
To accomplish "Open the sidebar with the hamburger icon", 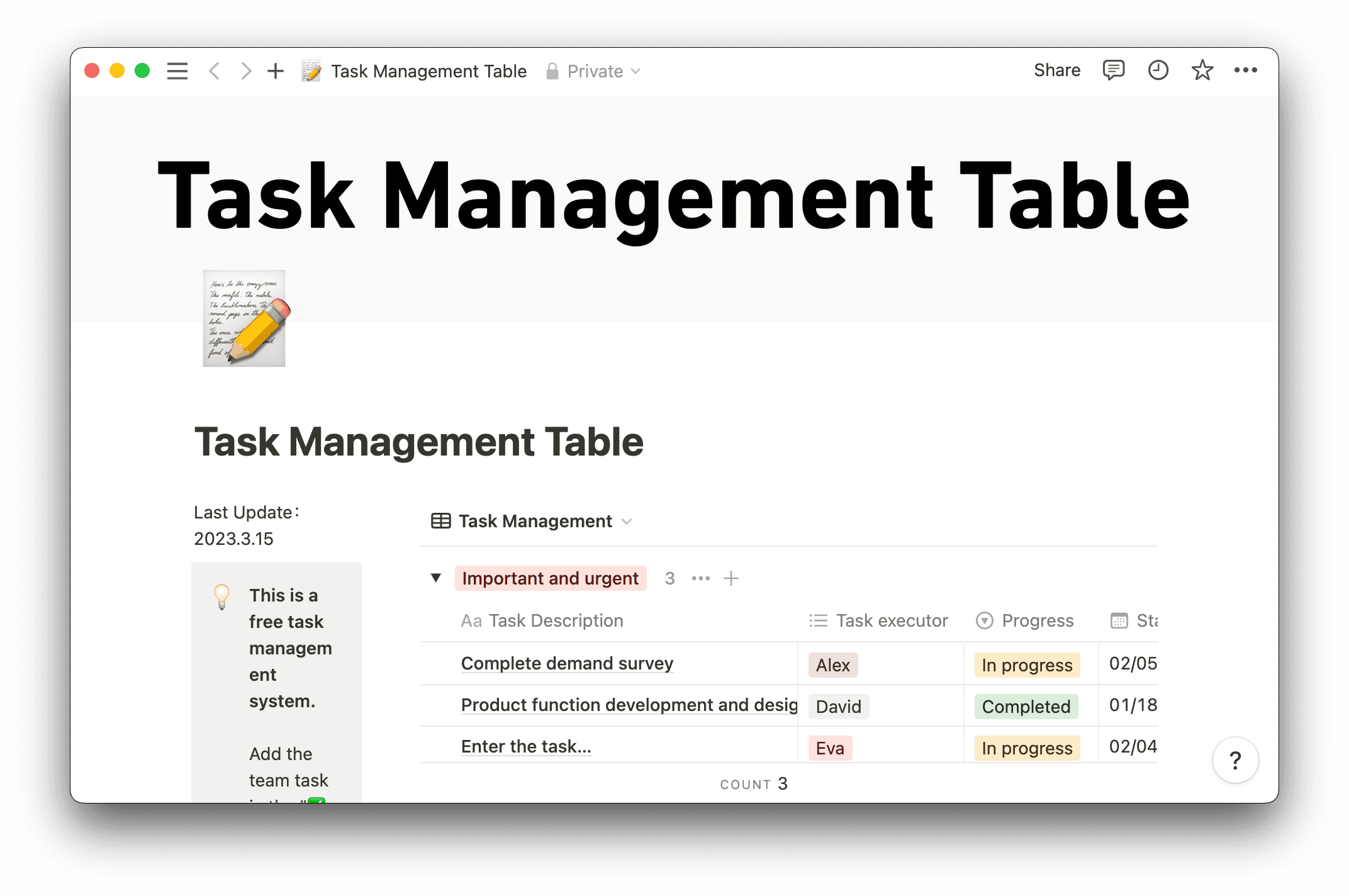I will (x=177, y=70).
